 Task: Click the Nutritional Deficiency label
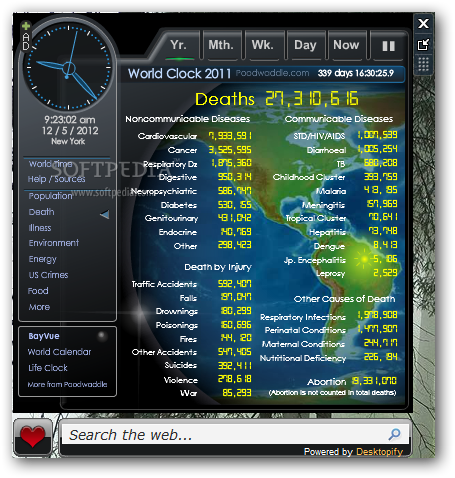(x=303, y=358)
